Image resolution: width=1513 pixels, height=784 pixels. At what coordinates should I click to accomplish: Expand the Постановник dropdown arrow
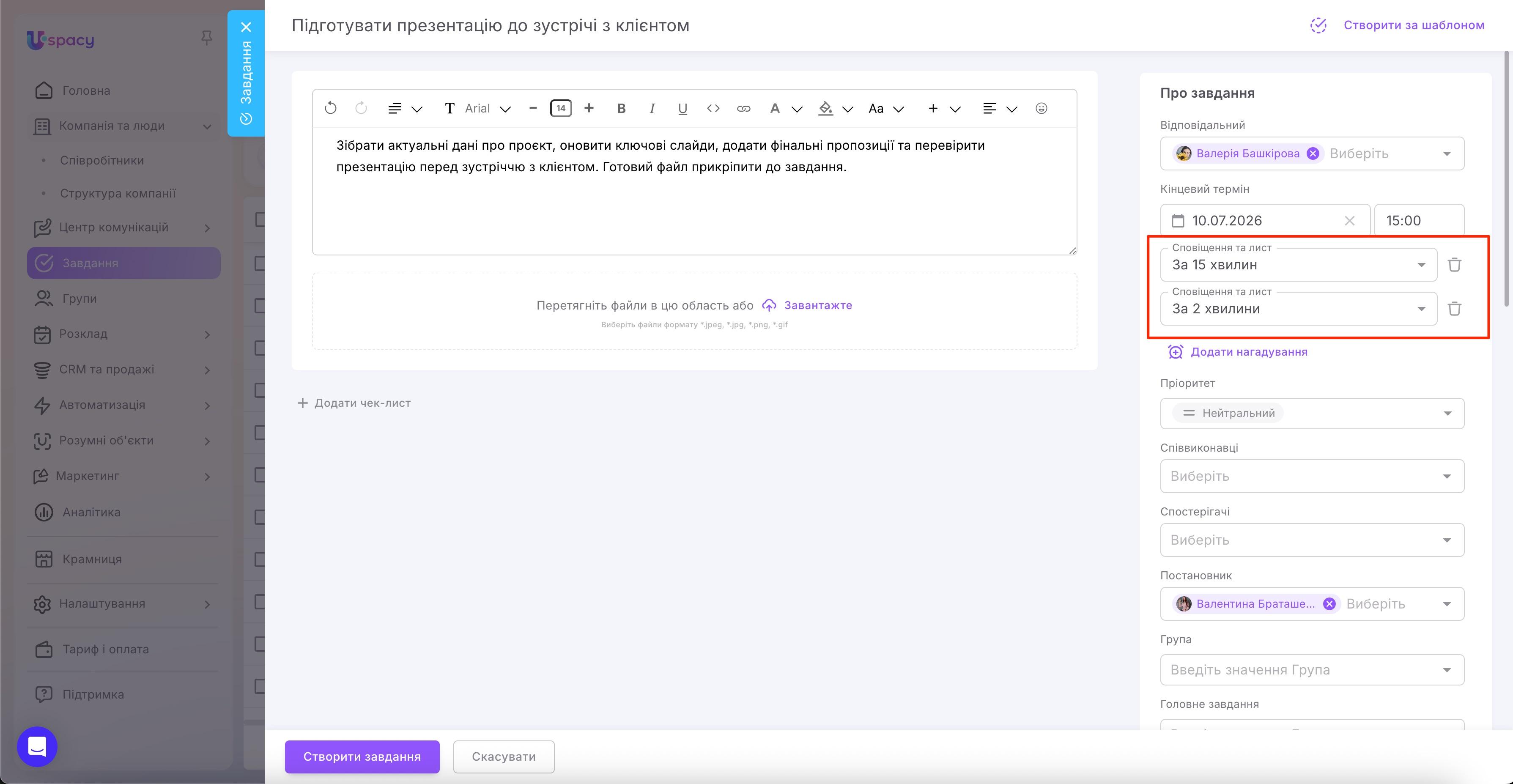pos(1447,604)
